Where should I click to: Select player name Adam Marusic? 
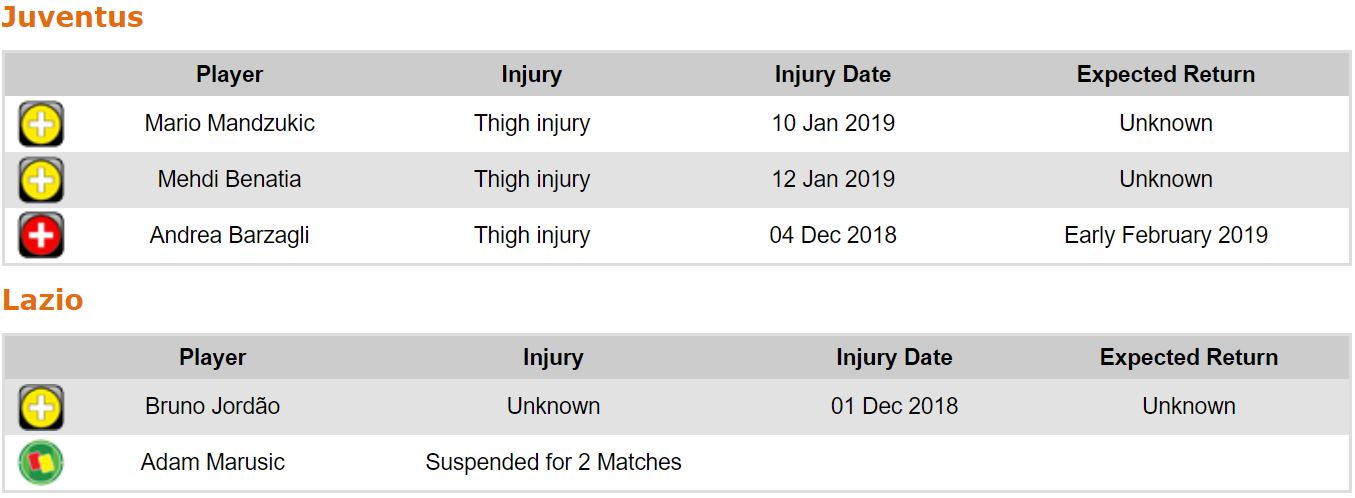(212, 463)
